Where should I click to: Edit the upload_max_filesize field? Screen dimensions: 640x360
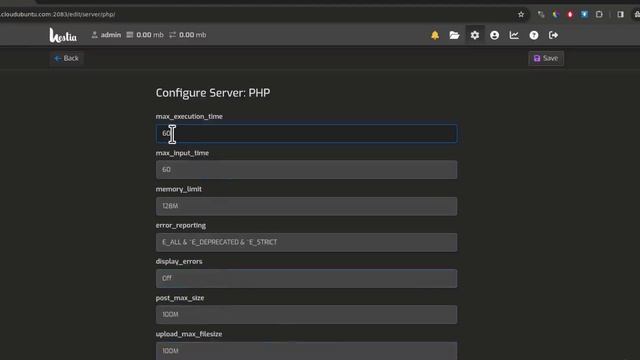click(x=307, y=351)
